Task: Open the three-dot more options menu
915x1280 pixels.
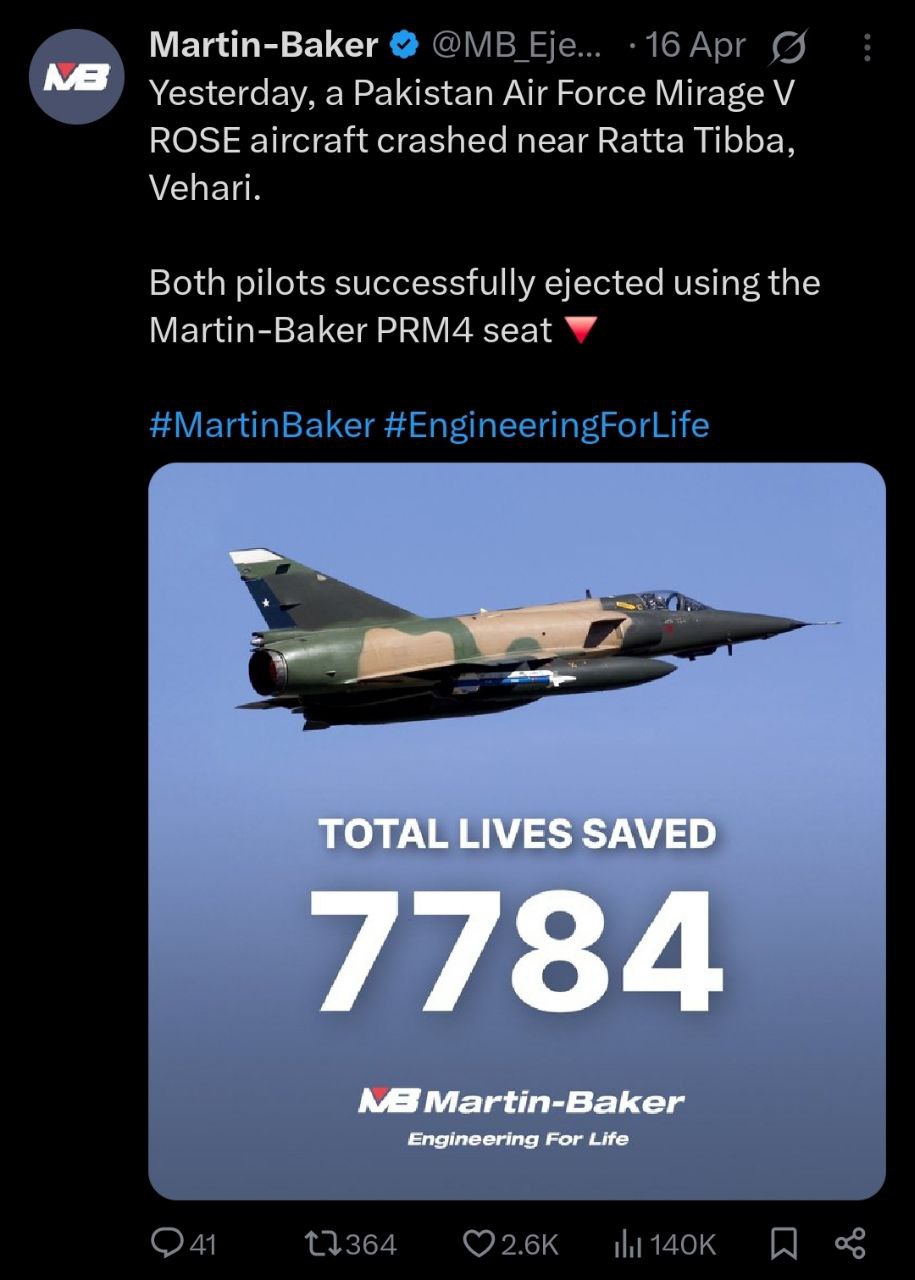Action: coord(867,46)
